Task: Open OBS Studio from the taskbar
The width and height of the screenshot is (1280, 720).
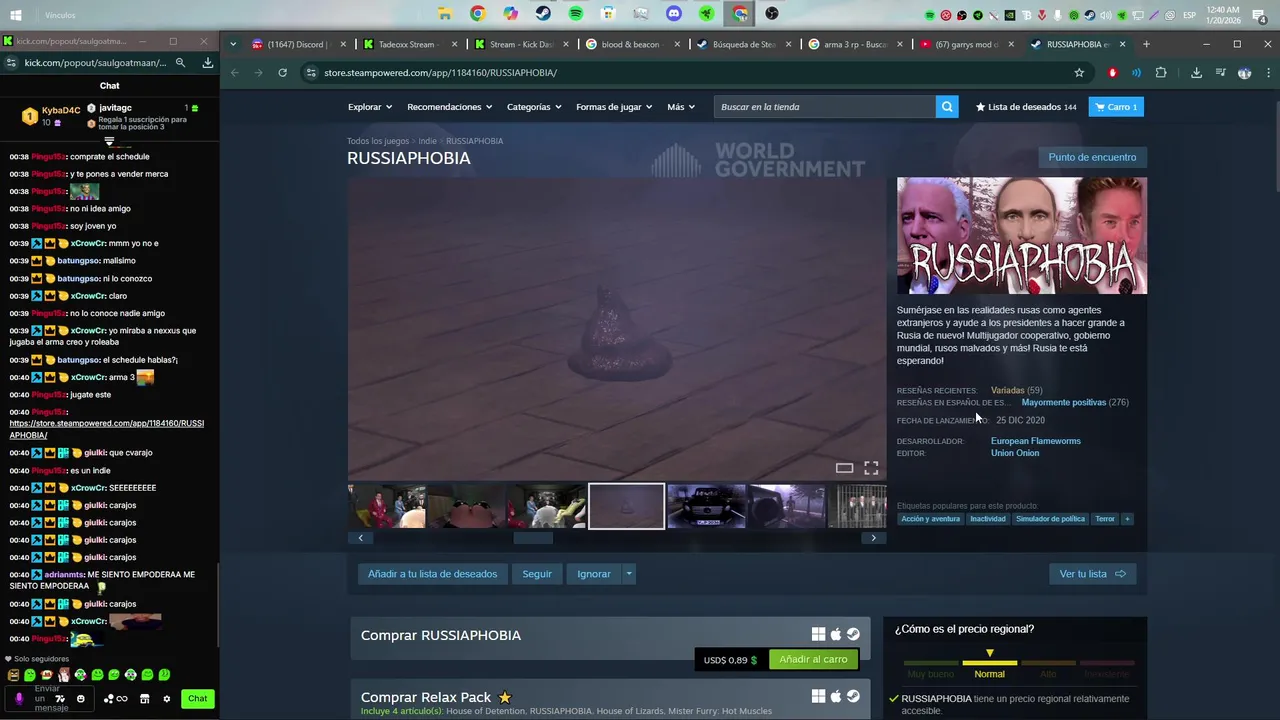Action: (772, 14)
